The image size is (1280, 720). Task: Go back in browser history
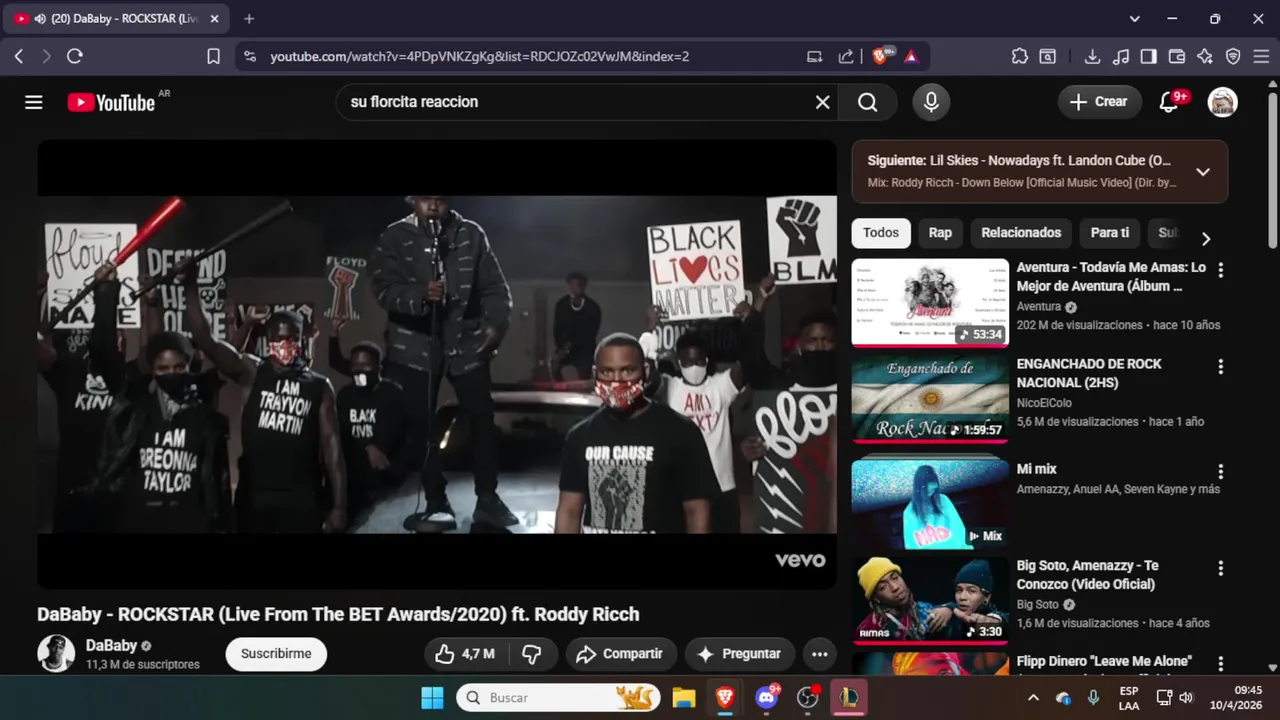(18, 56)
